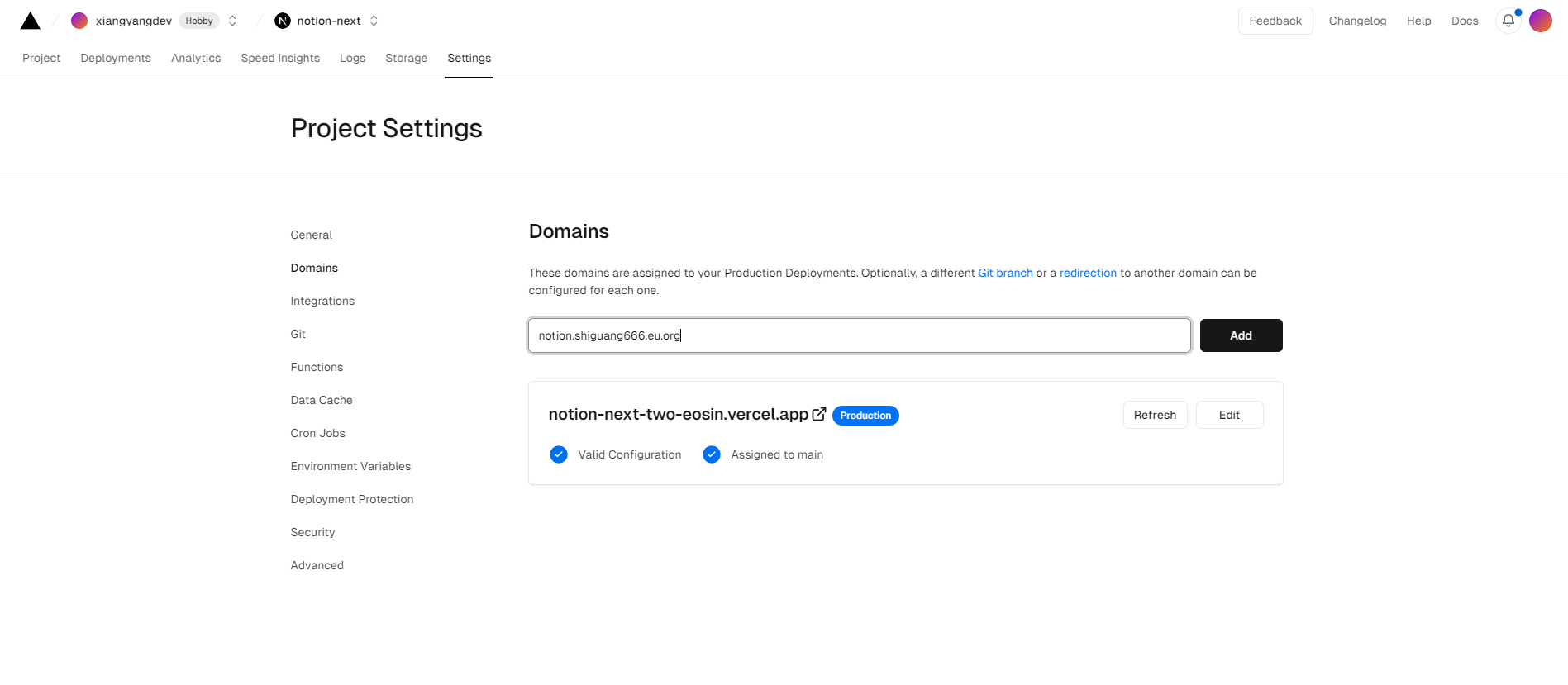Click the xiangyangdev team avatar
This screenshot has height=685, width=1568.
click(79, 21)
